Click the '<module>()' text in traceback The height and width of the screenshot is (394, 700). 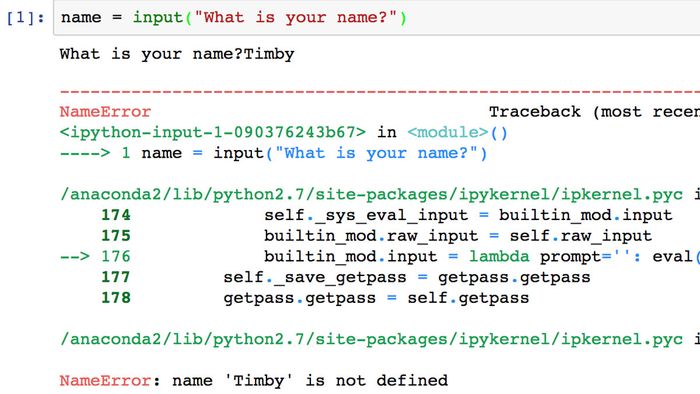458,132
